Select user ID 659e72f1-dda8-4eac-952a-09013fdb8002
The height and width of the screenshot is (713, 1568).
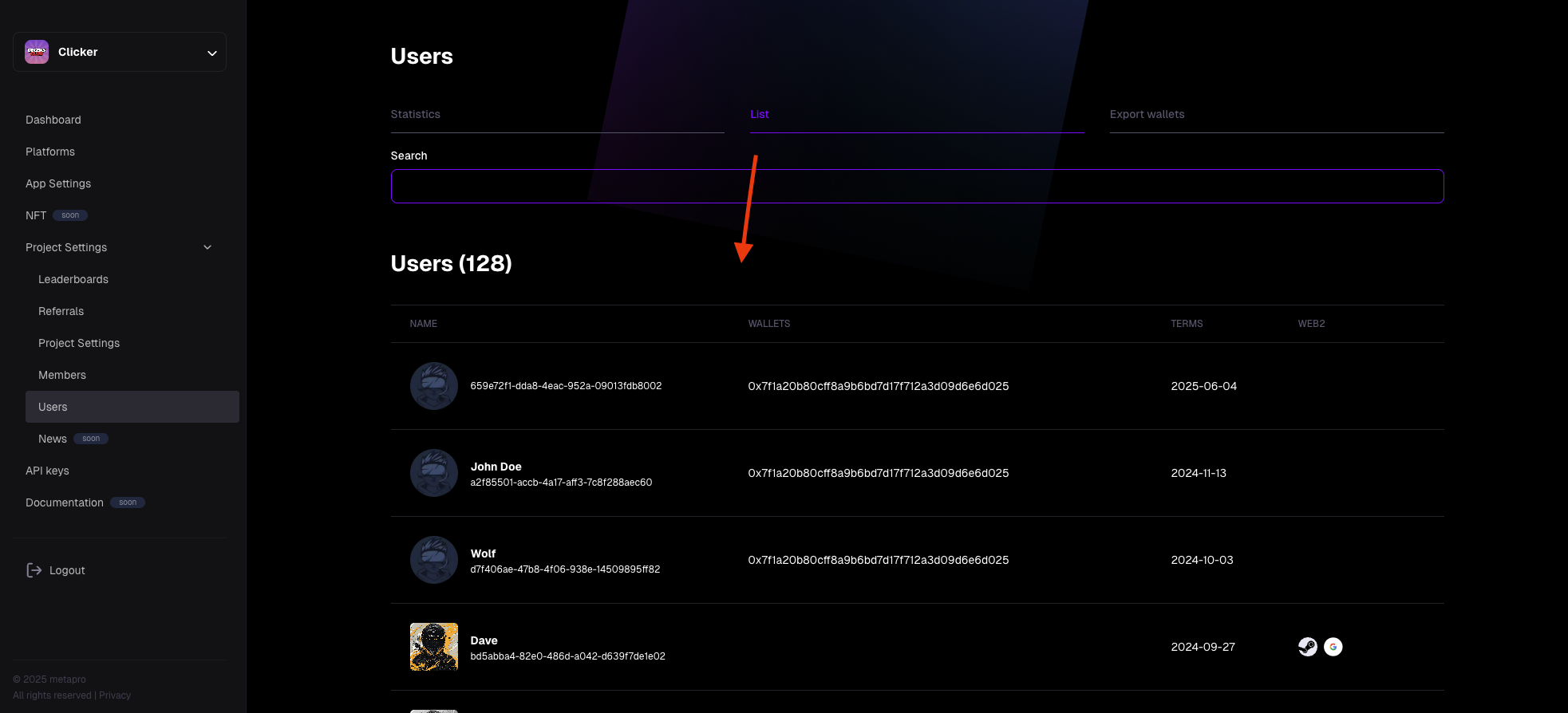(x=567, y=386)
